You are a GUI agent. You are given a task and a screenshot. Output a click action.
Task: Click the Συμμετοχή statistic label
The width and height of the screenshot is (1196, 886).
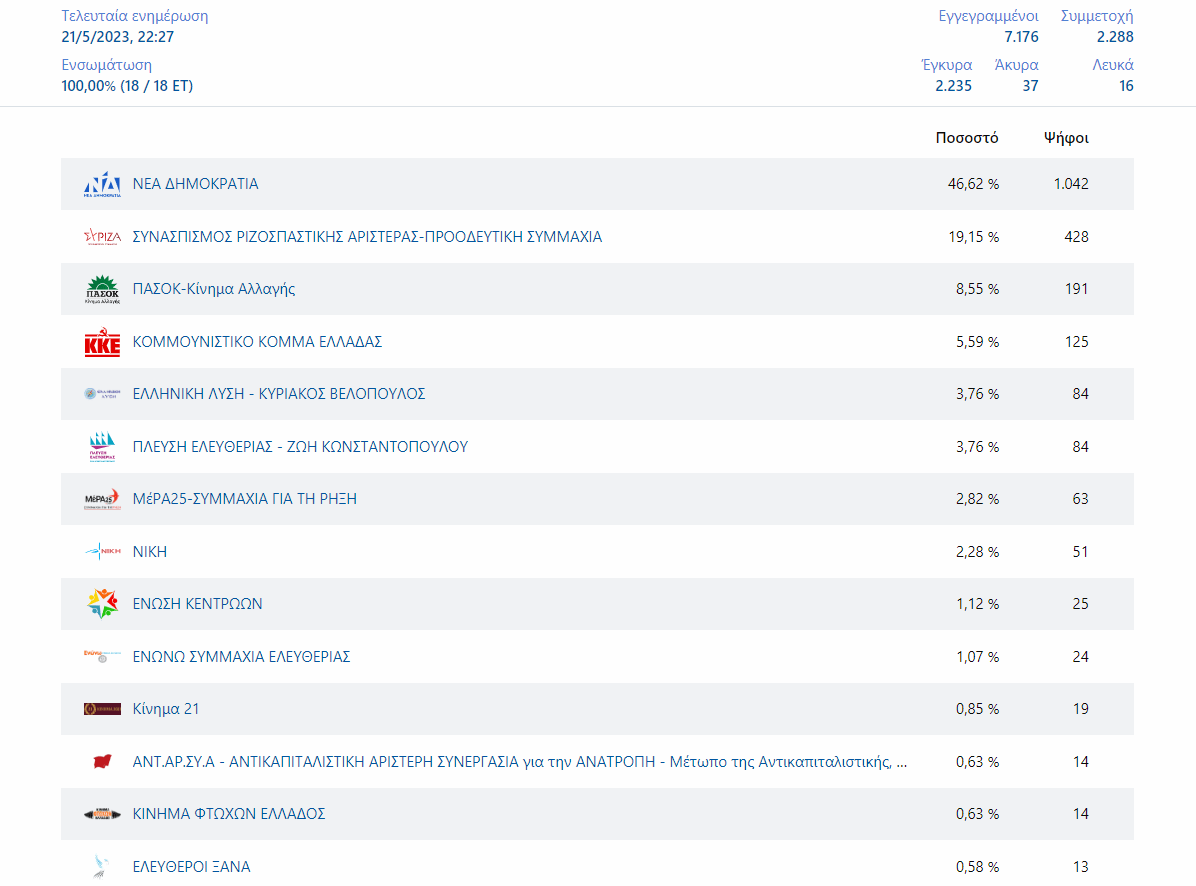point(1097,16)
